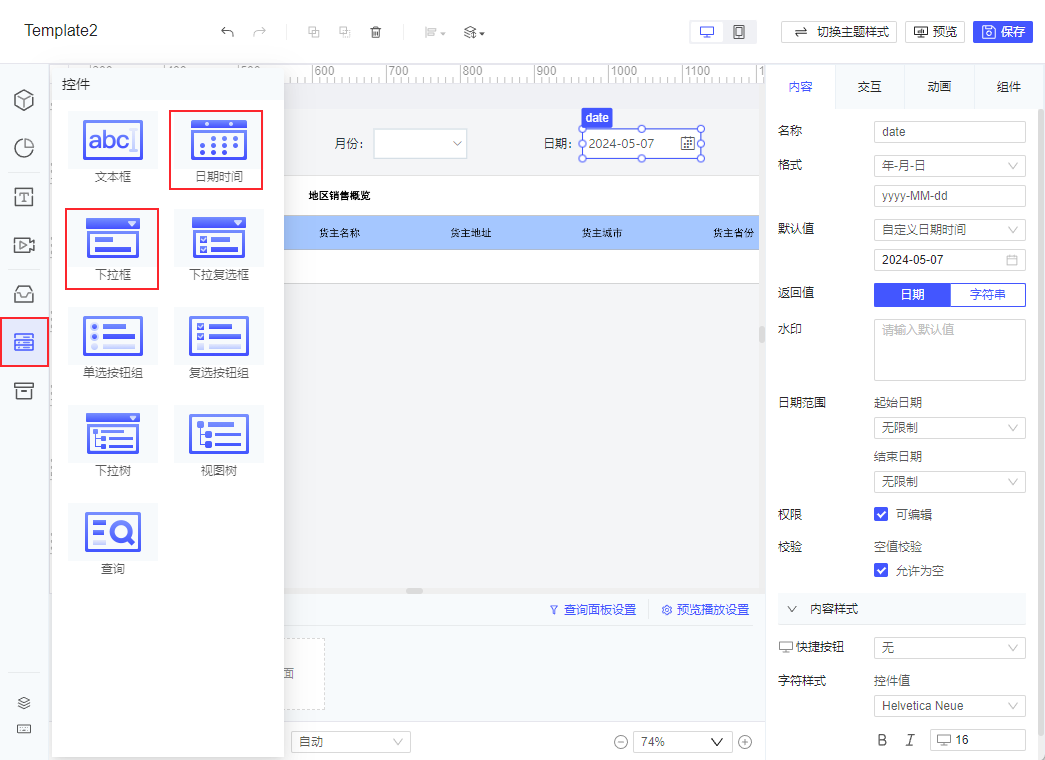Image resolution: width=1045 pixels, height=760 pixels.
Task: Open calendar icon in canvas date widget
Action: coord(688,143)
